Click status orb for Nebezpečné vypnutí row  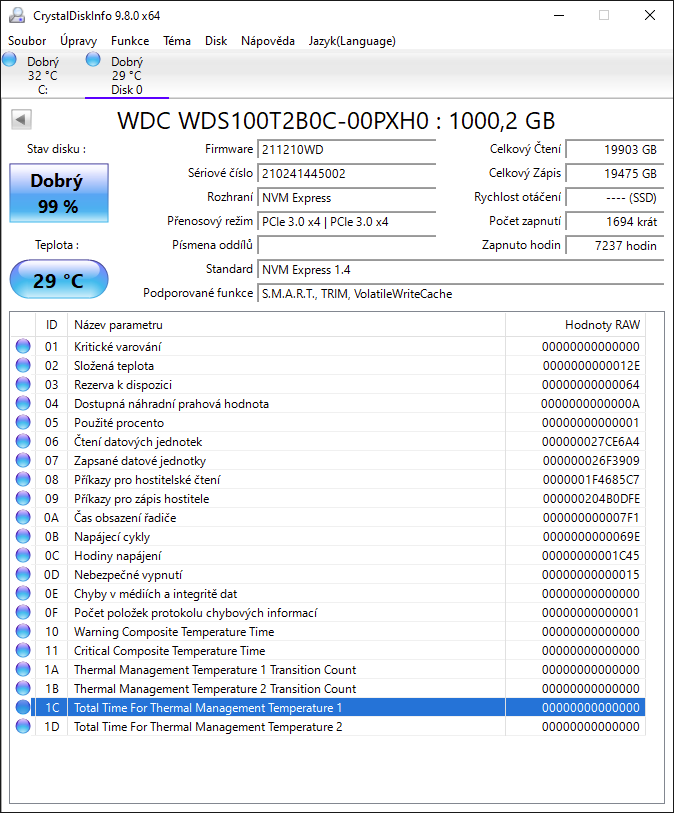click(23, 574)
